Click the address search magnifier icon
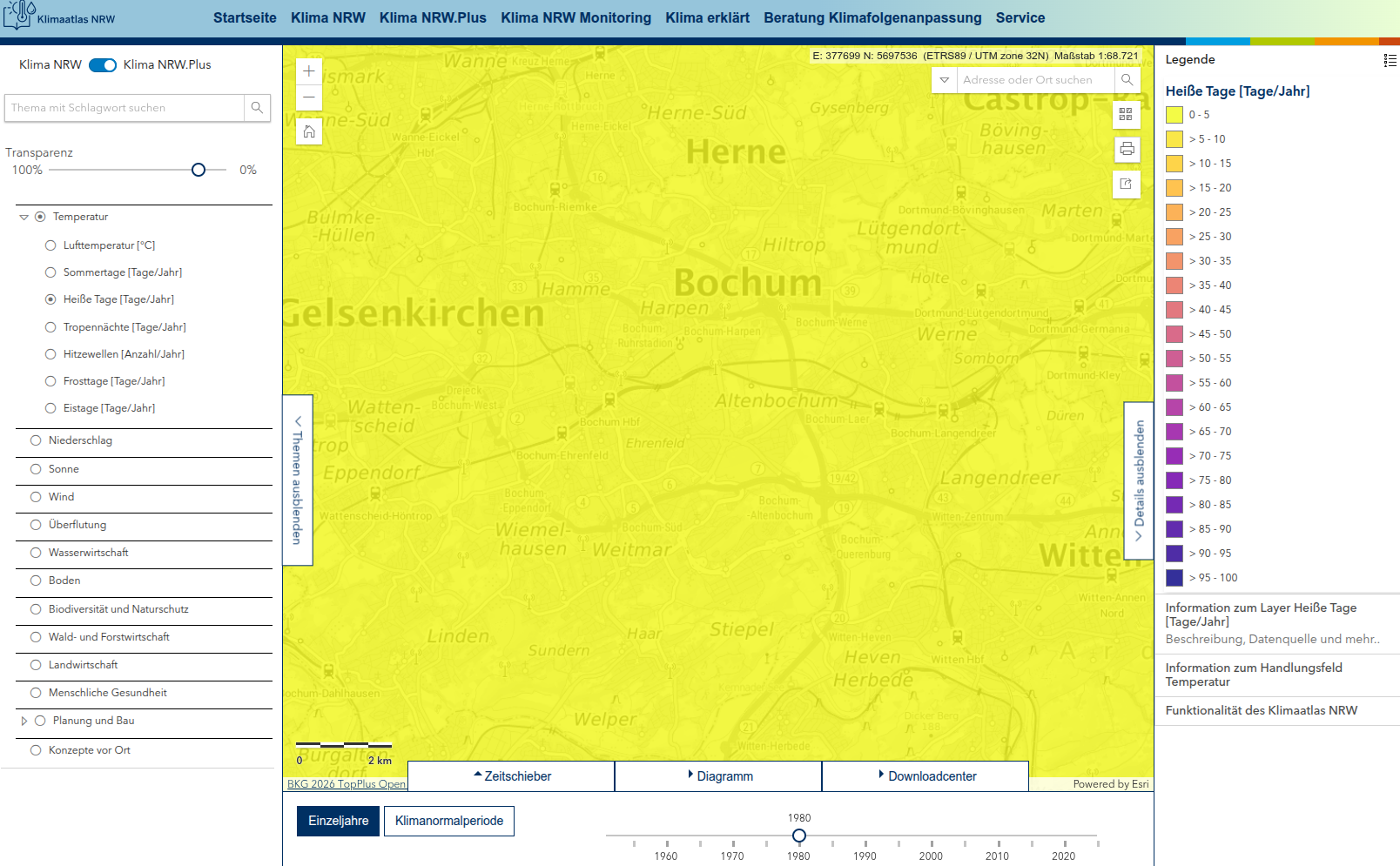The image size is (1400, 866). click(x=1127, y=80)
